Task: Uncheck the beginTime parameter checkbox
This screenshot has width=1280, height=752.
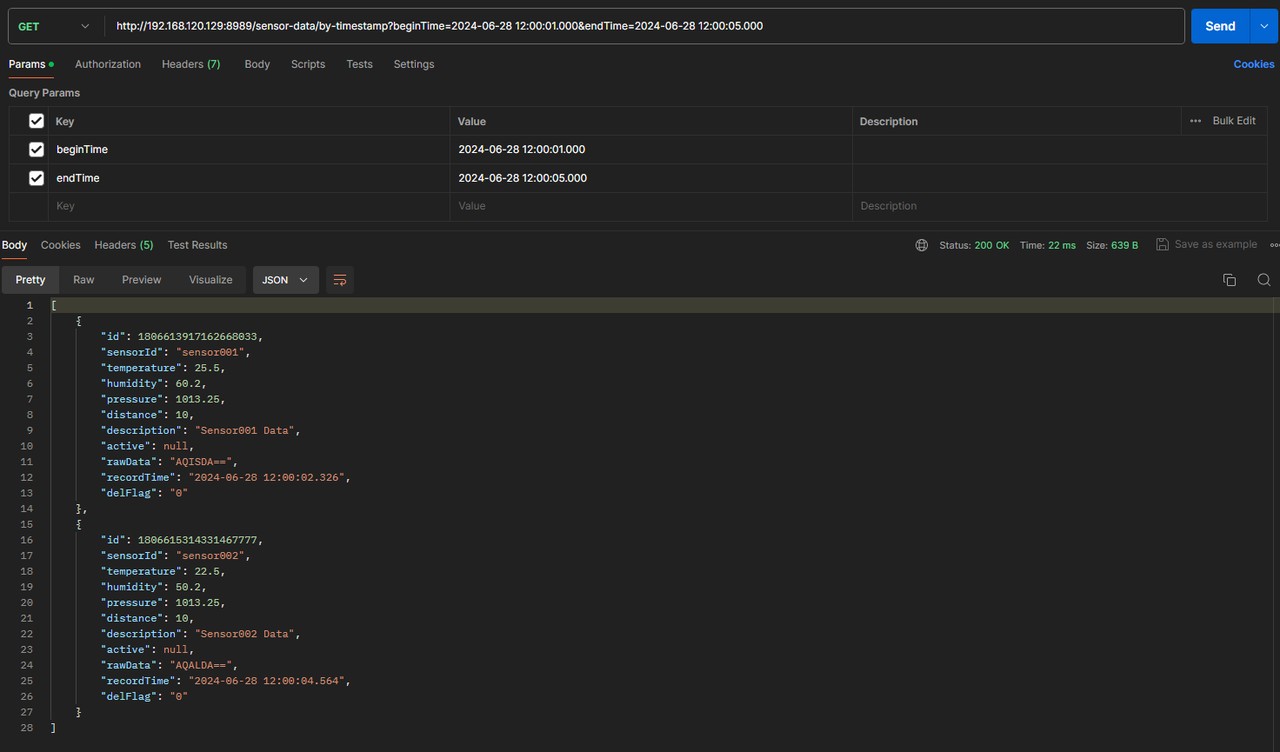Action: [x=37, y=149]
